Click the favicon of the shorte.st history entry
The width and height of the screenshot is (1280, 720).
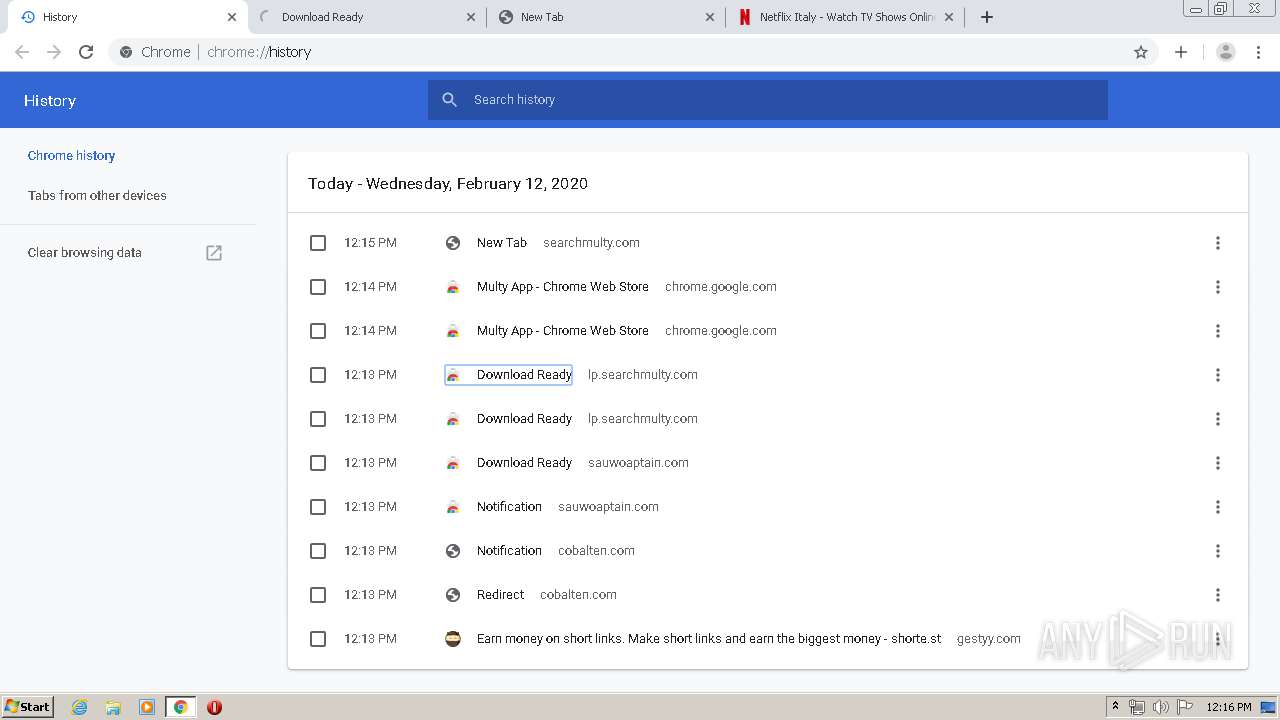tap(453, 639)
